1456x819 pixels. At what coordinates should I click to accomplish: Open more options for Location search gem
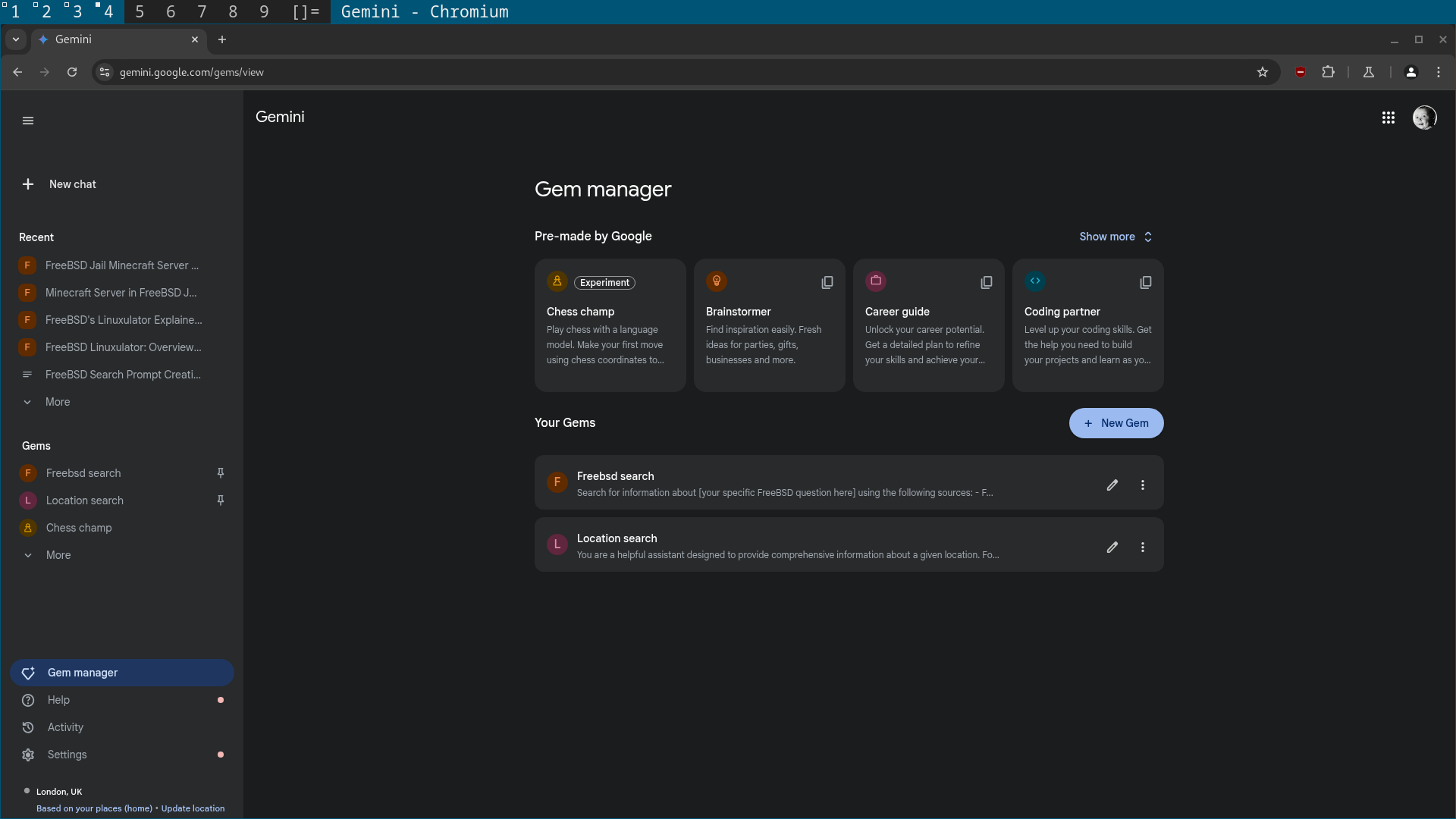pyautogui.click(x=1142, y=547)
